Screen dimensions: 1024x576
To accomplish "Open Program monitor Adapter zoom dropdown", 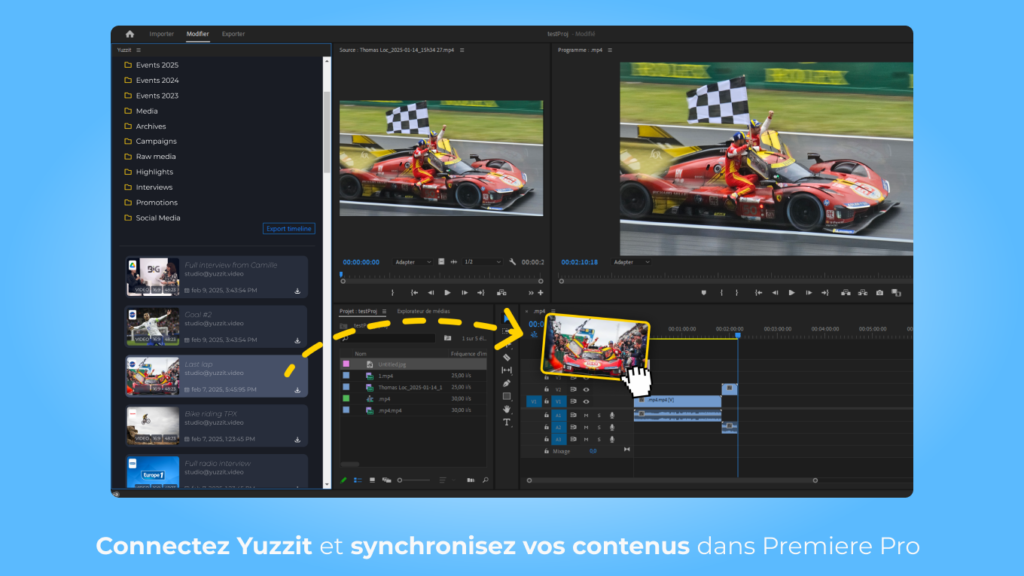I will (631, 262).
